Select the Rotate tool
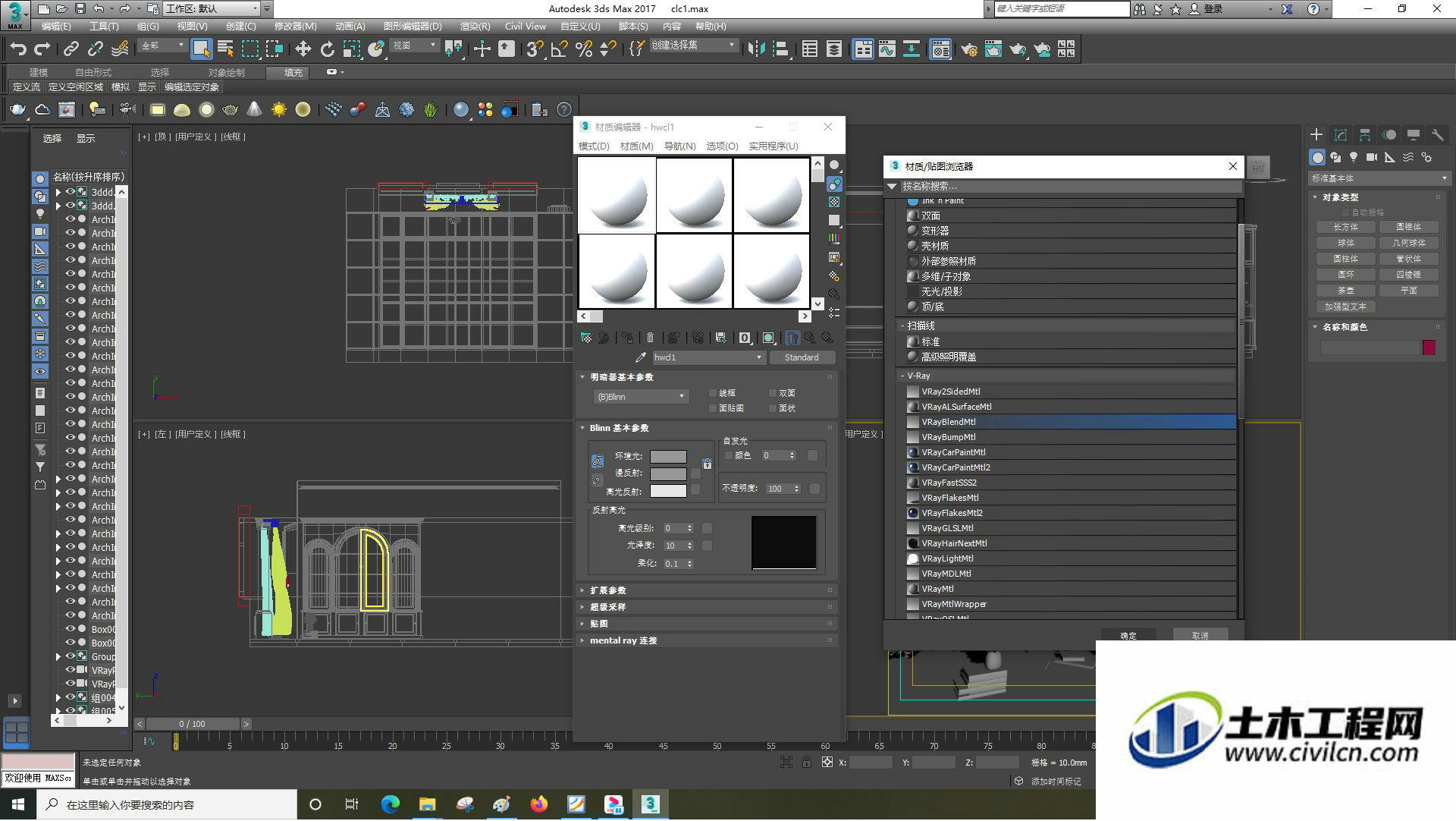Viewport: 1456px width, 821px height. [x=327, y=50]
